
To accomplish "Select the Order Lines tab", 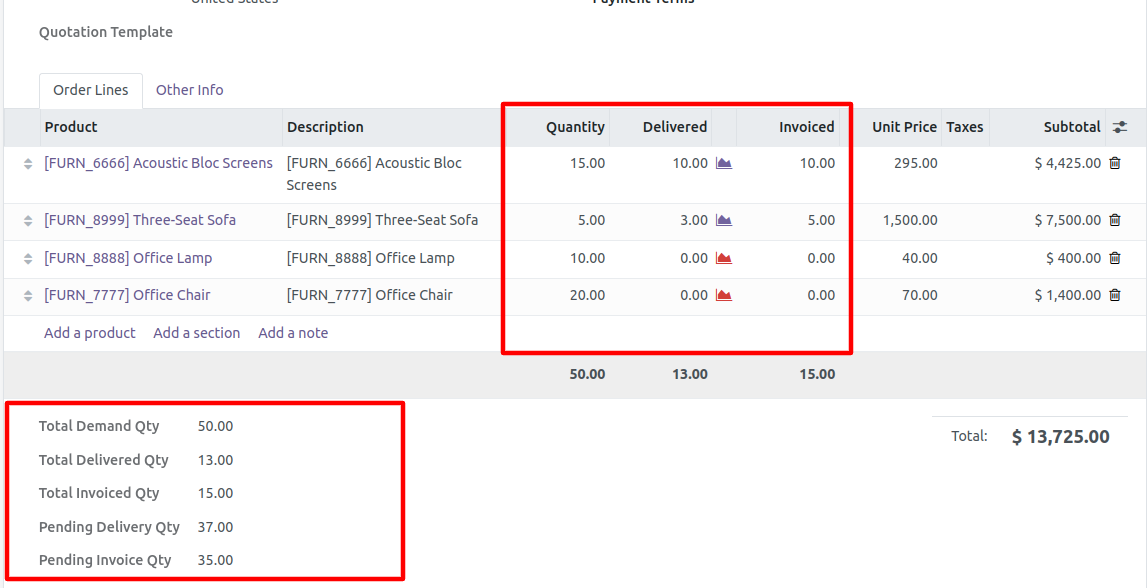I will click(x=91, y=90).
